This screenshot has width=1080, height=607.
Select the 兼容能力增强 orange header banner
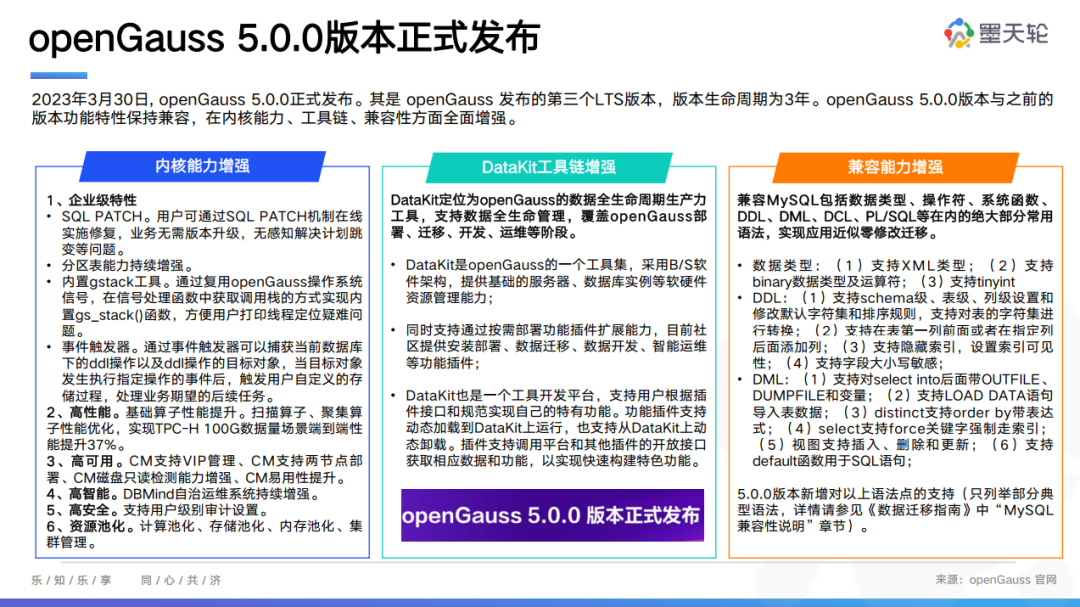point(895,167)
